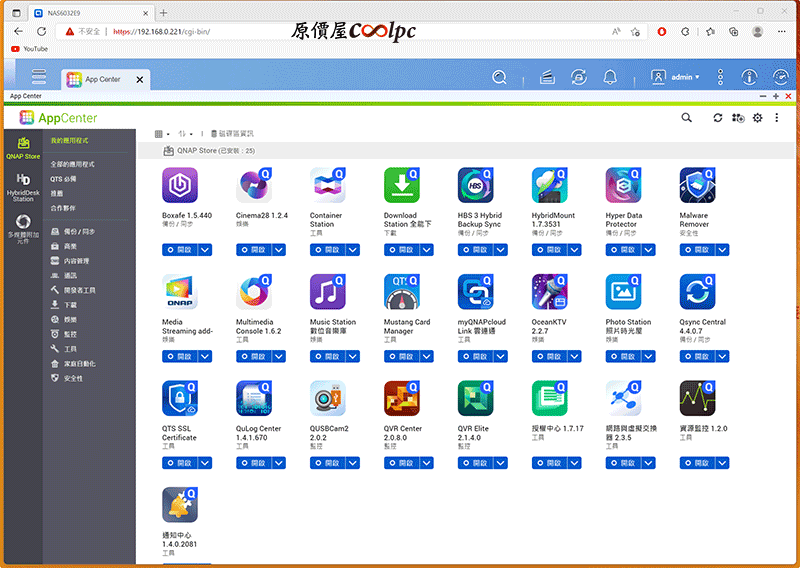This screenshot has width=800, height=568.
Task: Click the 磁碟區資訊 volume info link
Action: (232, 134)
